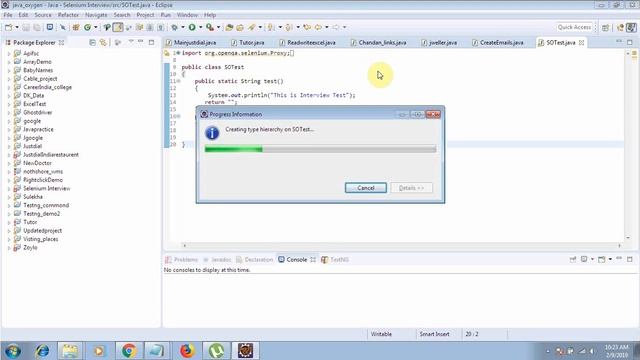This screenshot has width=640, height=360.
Task: Open the New file dropdown arrow
Action: pyautogui.click(x=17, y=27)
